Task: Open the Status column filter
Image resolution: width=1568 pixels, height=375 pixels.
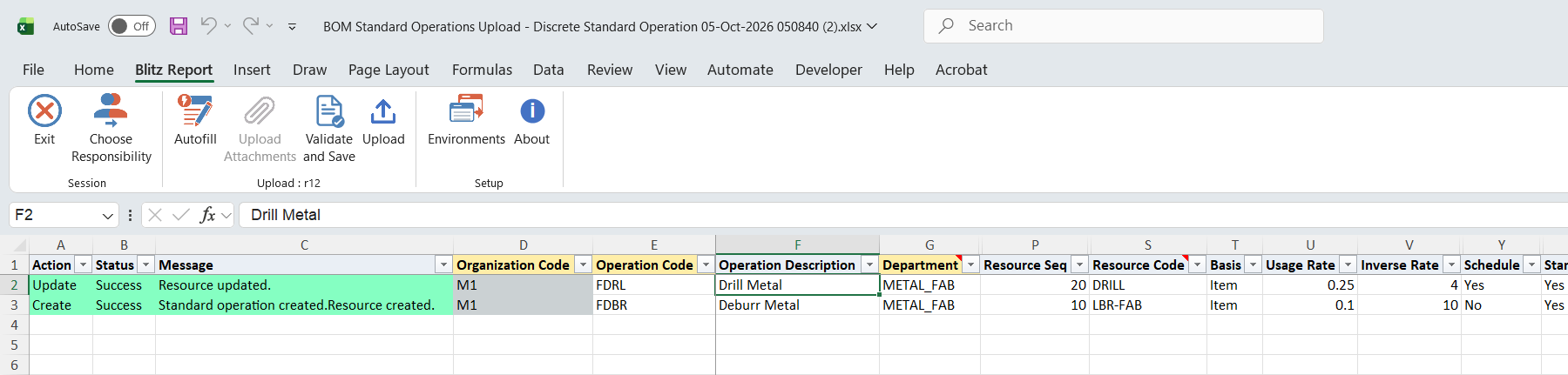Action: [146, 265]
